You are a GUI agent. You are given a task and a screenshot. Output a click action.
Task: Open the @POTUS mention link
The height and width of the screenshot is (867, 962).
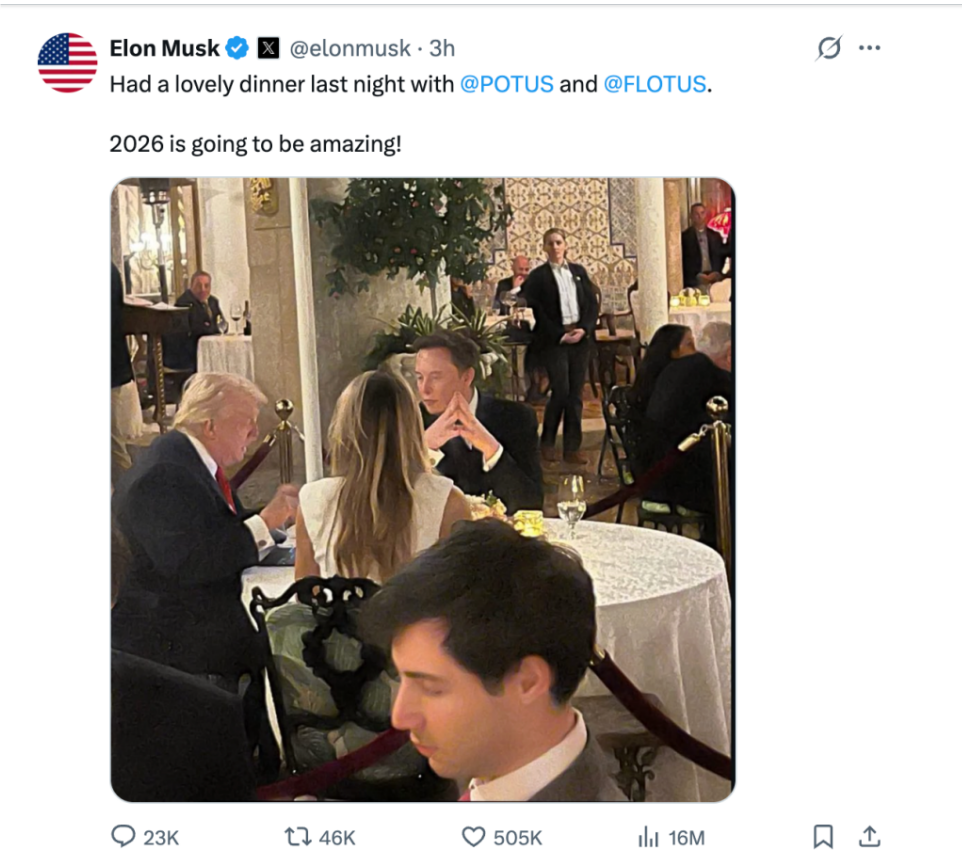click(506, 84)
